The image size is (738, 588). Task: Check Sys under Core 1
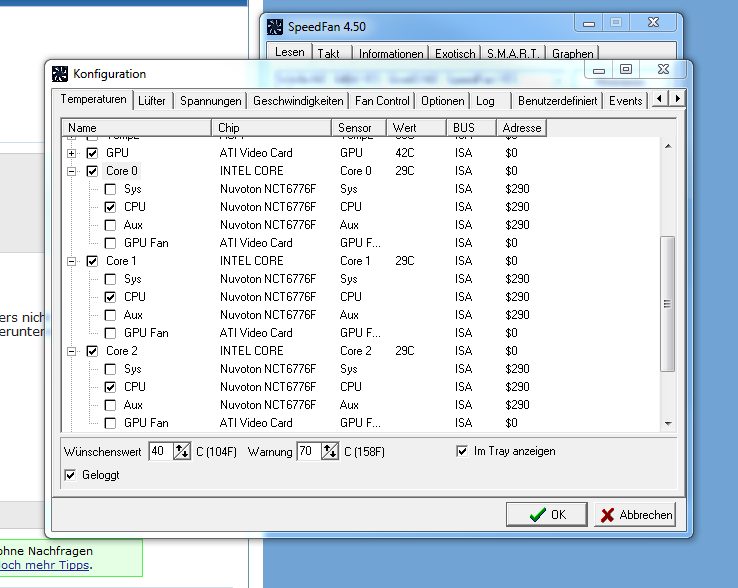(110, 279)
